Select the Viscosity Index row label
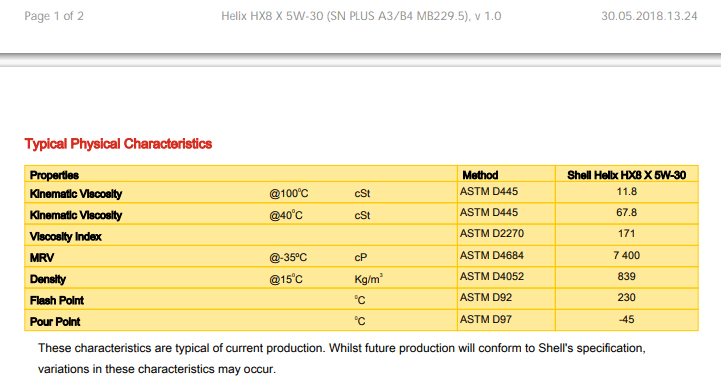721x386 pixels. (65, 236)
